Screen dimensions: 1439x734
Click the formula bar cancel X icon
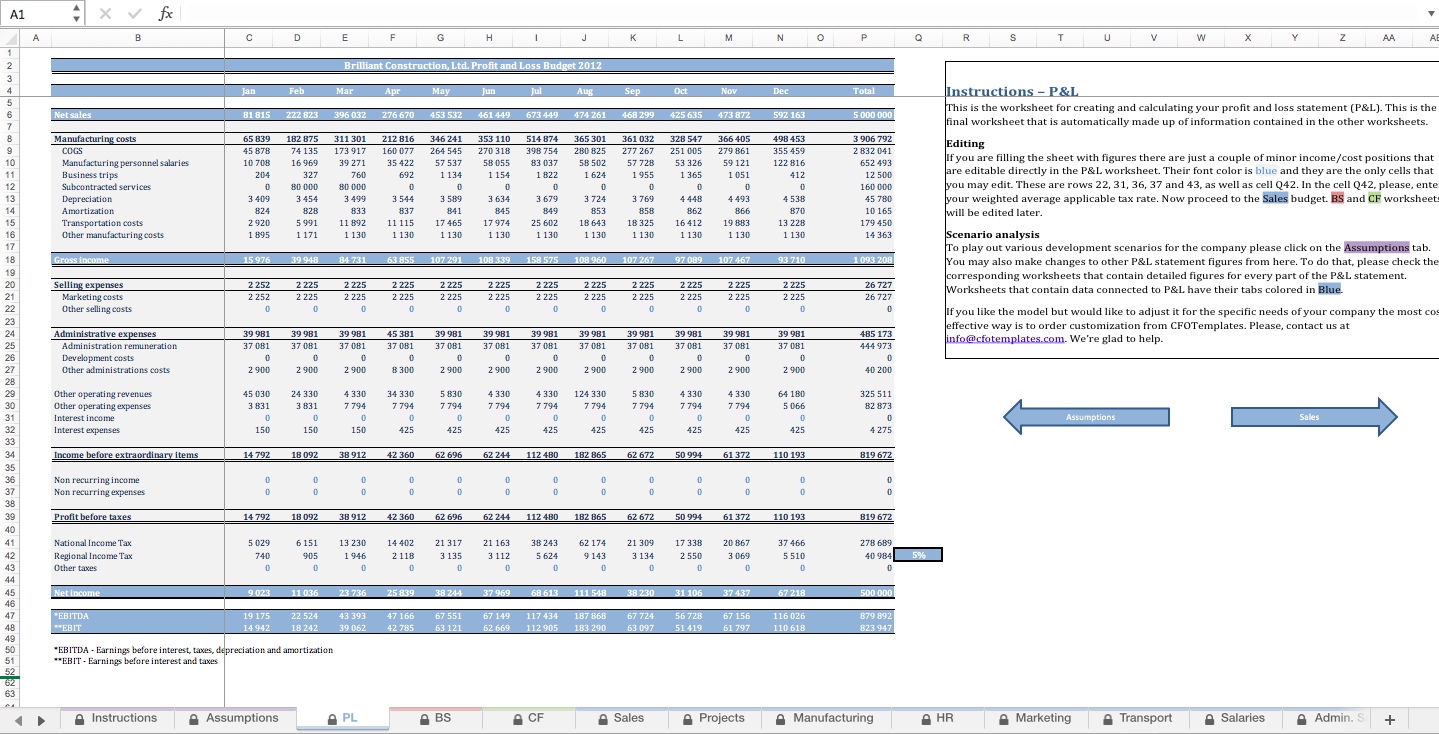[x=107, y=13]
